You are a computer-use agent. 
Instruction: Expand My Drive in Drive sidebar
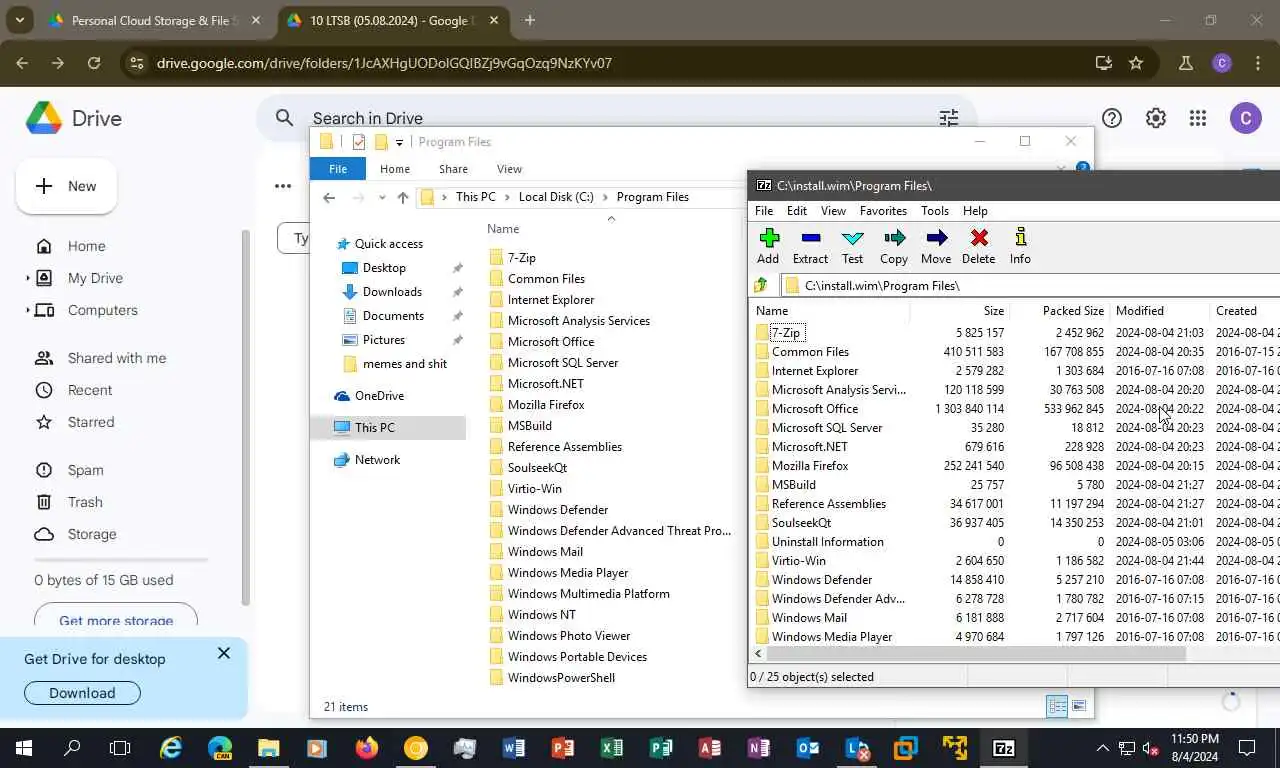pyautogui.click(x=28, y=278)
